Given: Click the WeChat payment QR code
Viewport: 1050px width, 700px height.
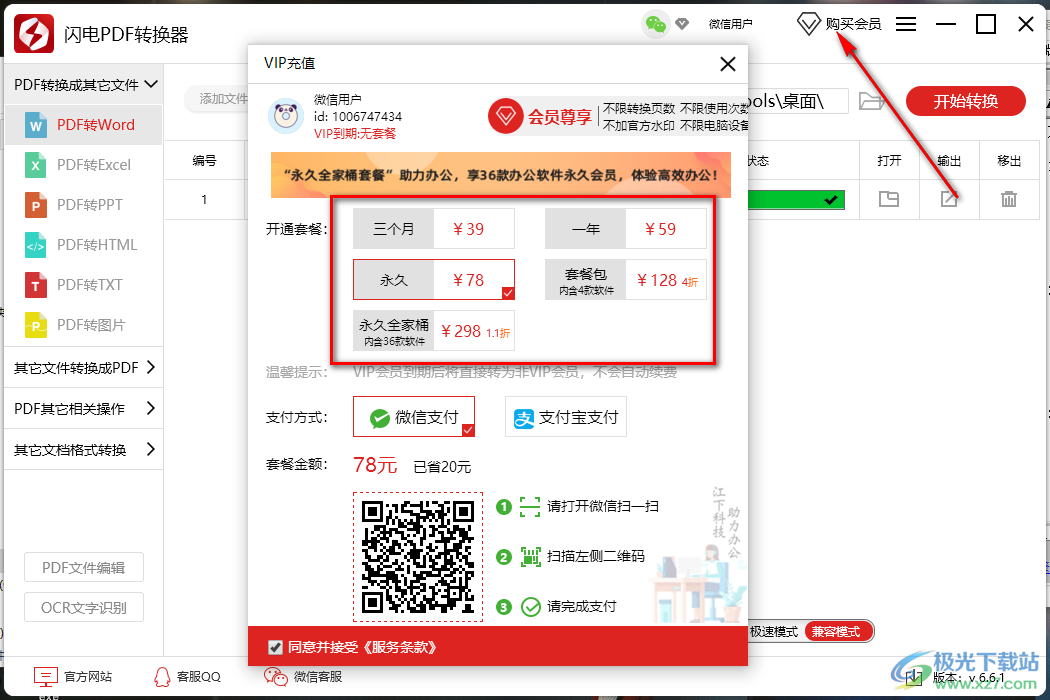Looking at the screenshot, I should (418, 557).
